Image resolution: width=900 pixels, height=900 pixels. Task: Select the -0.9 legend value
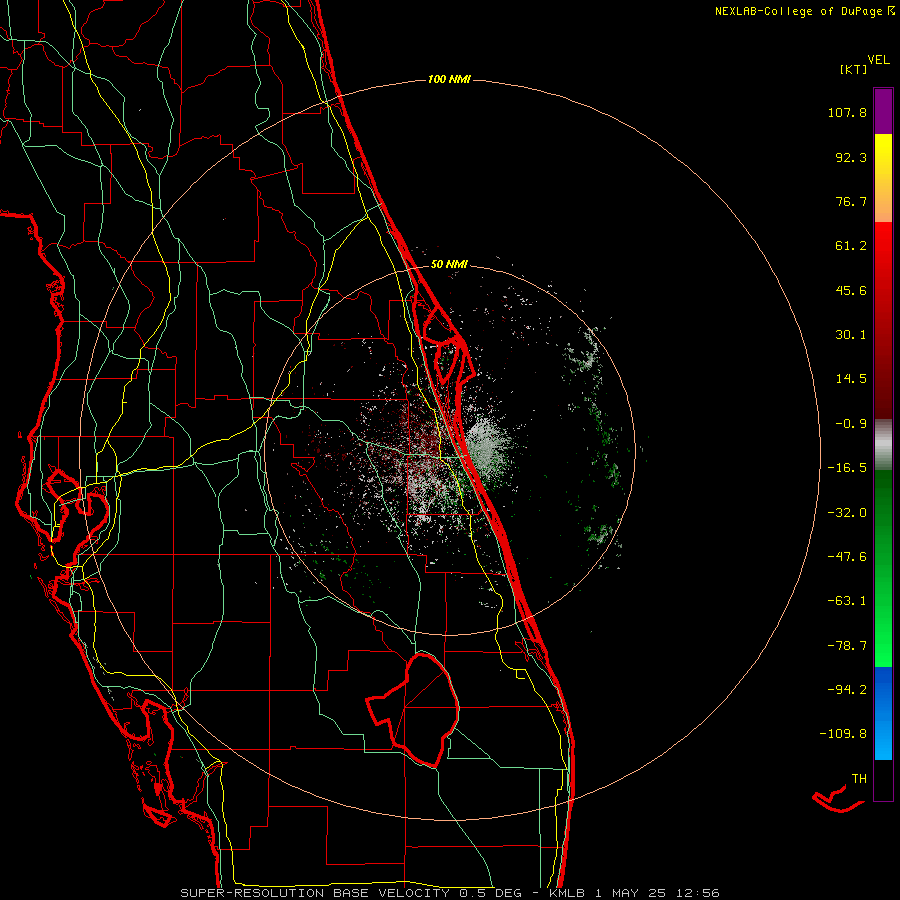(x=851, y=424)
